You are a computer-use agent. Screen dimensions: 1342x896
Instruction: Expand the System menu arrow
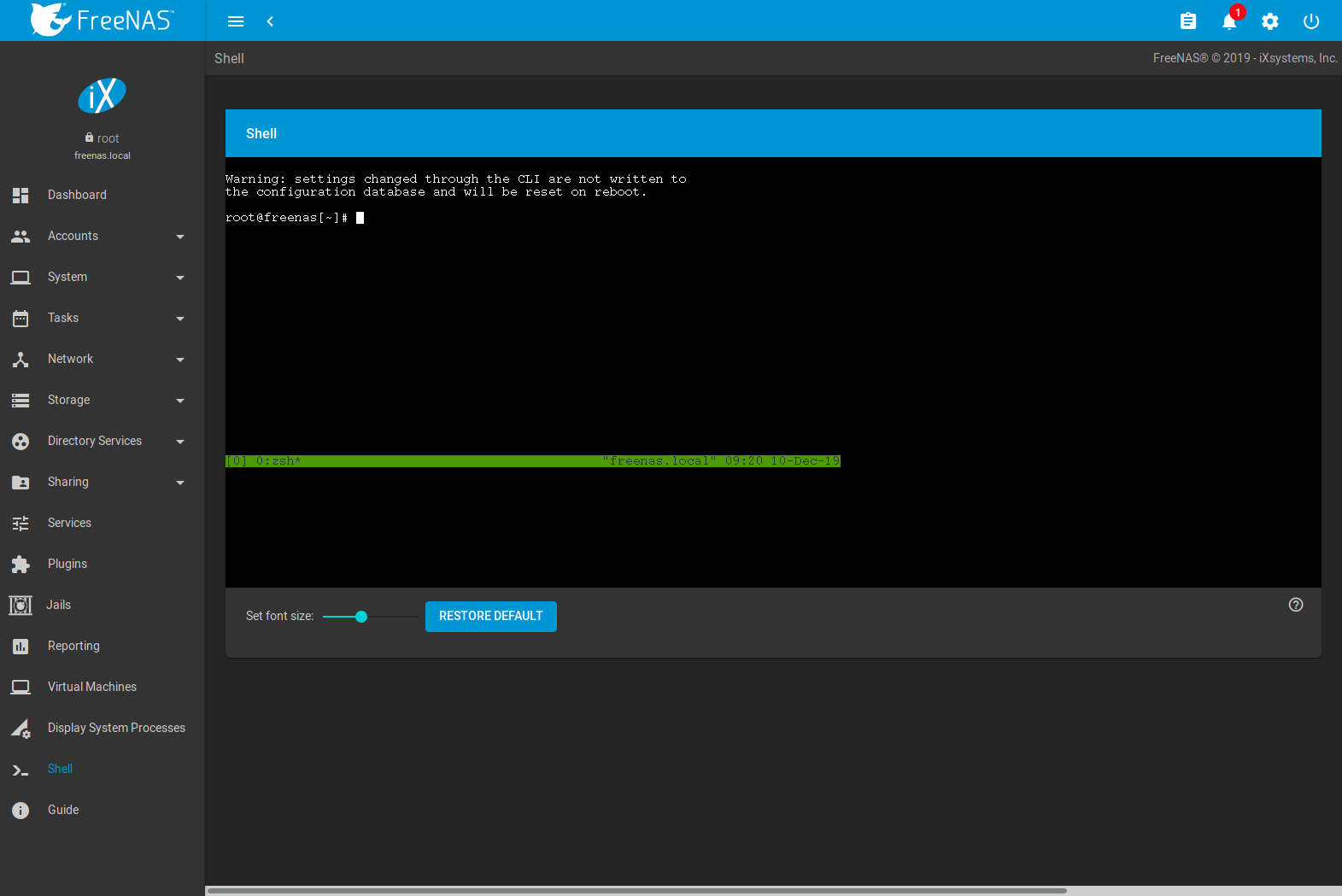click(x=180, y=278)
